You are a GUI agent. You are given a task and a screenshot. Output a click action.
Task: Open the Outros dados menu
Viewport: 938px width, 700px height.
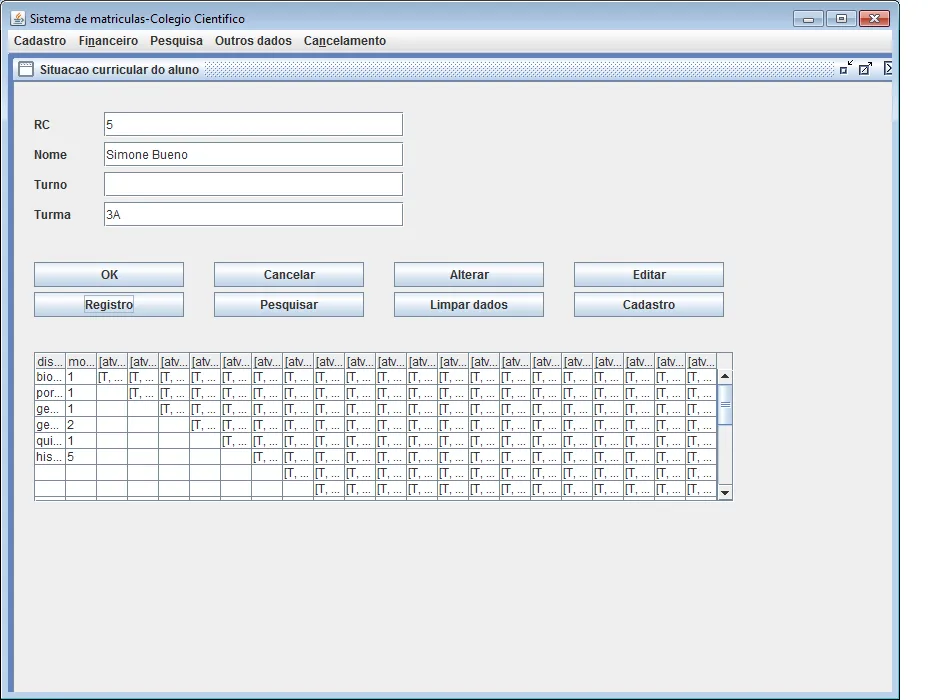tap(253, 41)
